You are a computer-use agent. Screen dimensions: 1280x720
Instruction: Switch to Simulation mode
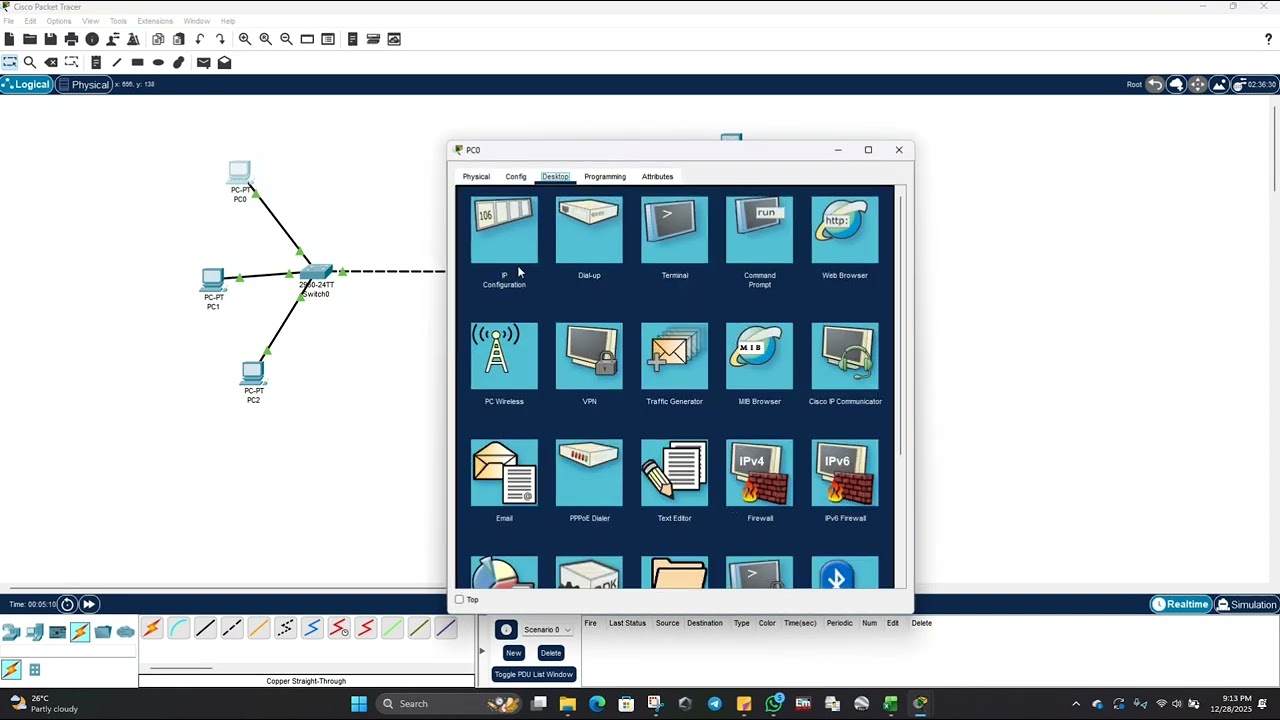[1246, 604]
